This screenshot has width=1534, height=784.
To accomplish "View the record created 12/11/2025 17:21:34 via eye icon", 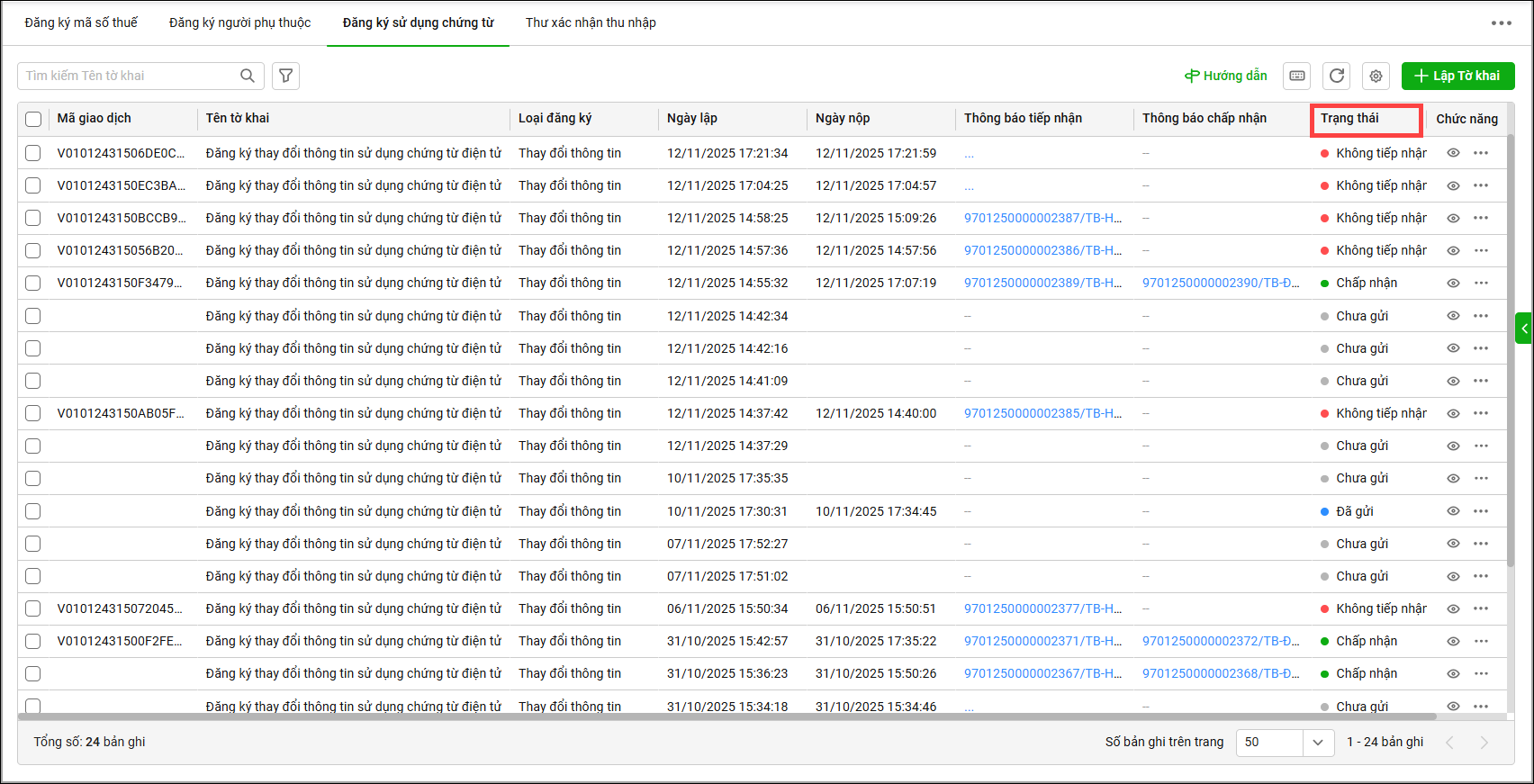I will [1453, 153].
